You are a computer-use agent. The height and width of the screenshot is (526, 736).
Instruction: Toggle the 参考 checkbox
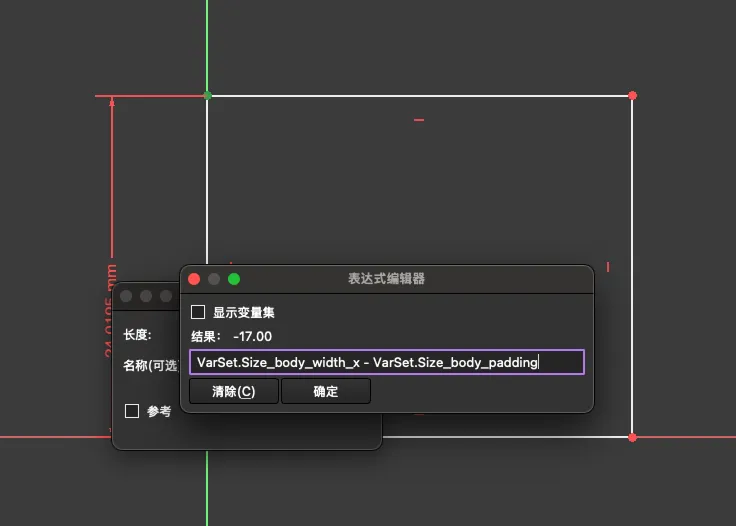[x=132, y=411]
